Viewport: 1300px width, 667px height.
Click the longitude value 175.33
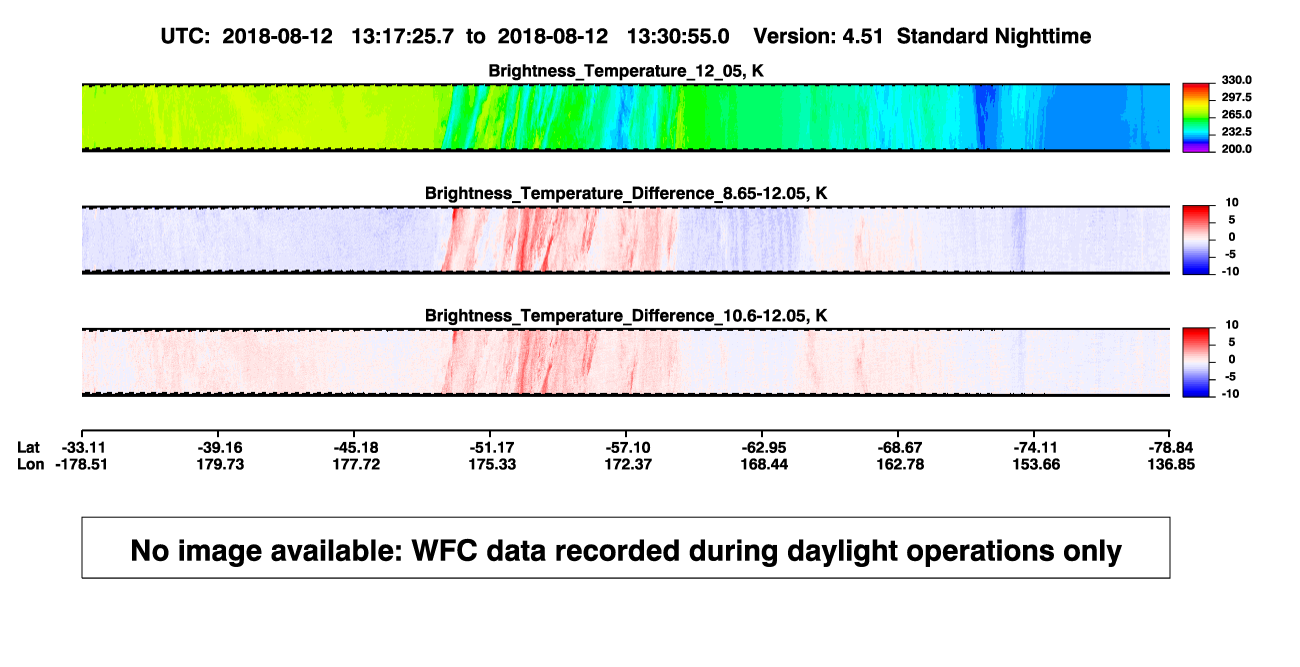(491, 465)
